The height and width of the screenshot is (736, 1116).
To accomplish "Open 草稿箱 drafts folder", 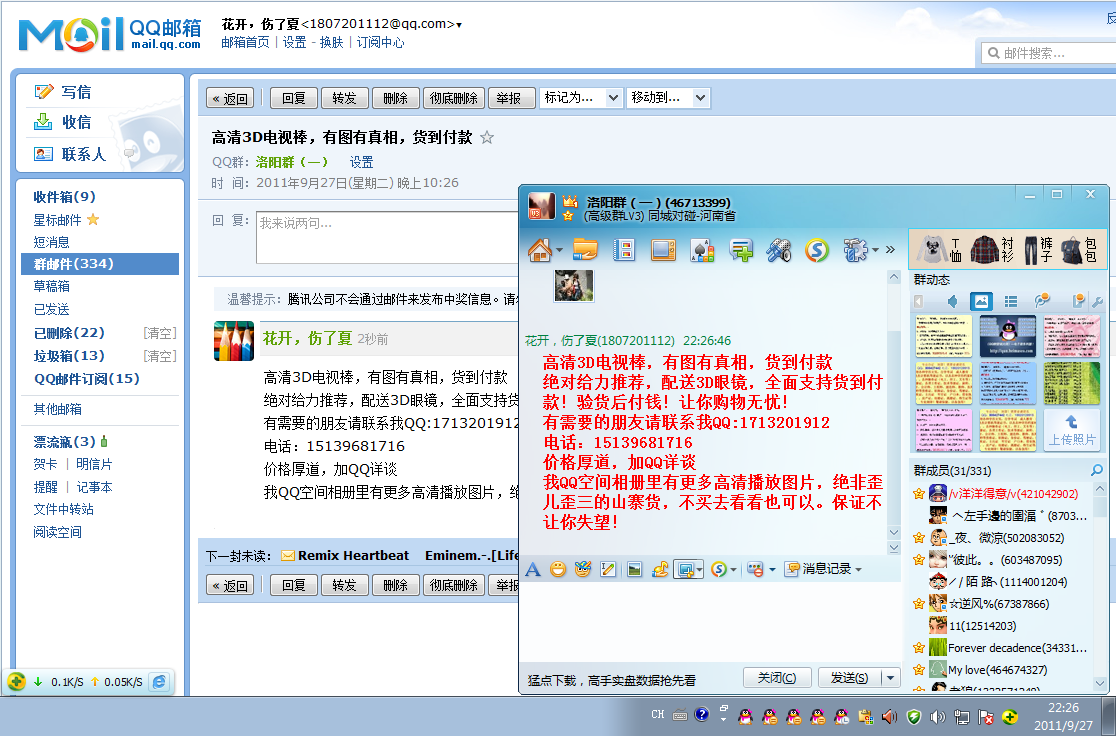I will click(x=51, y=286).
